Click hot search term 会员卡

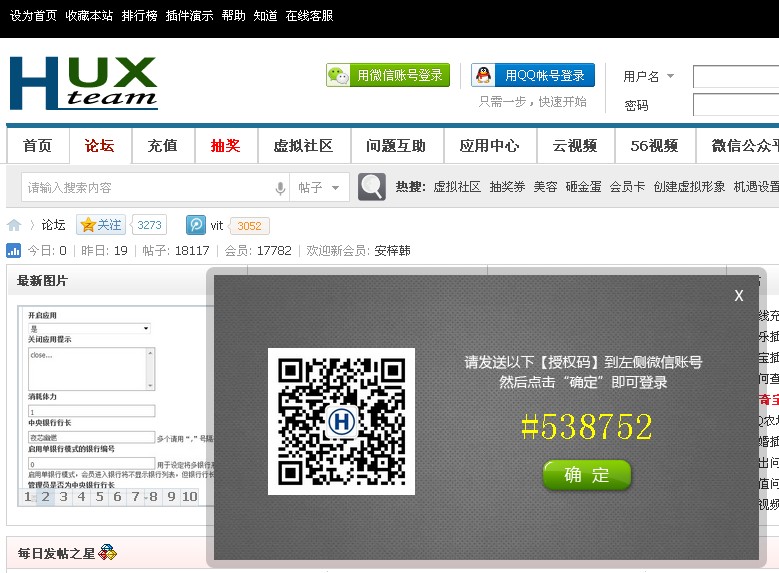tap(627, 187)
